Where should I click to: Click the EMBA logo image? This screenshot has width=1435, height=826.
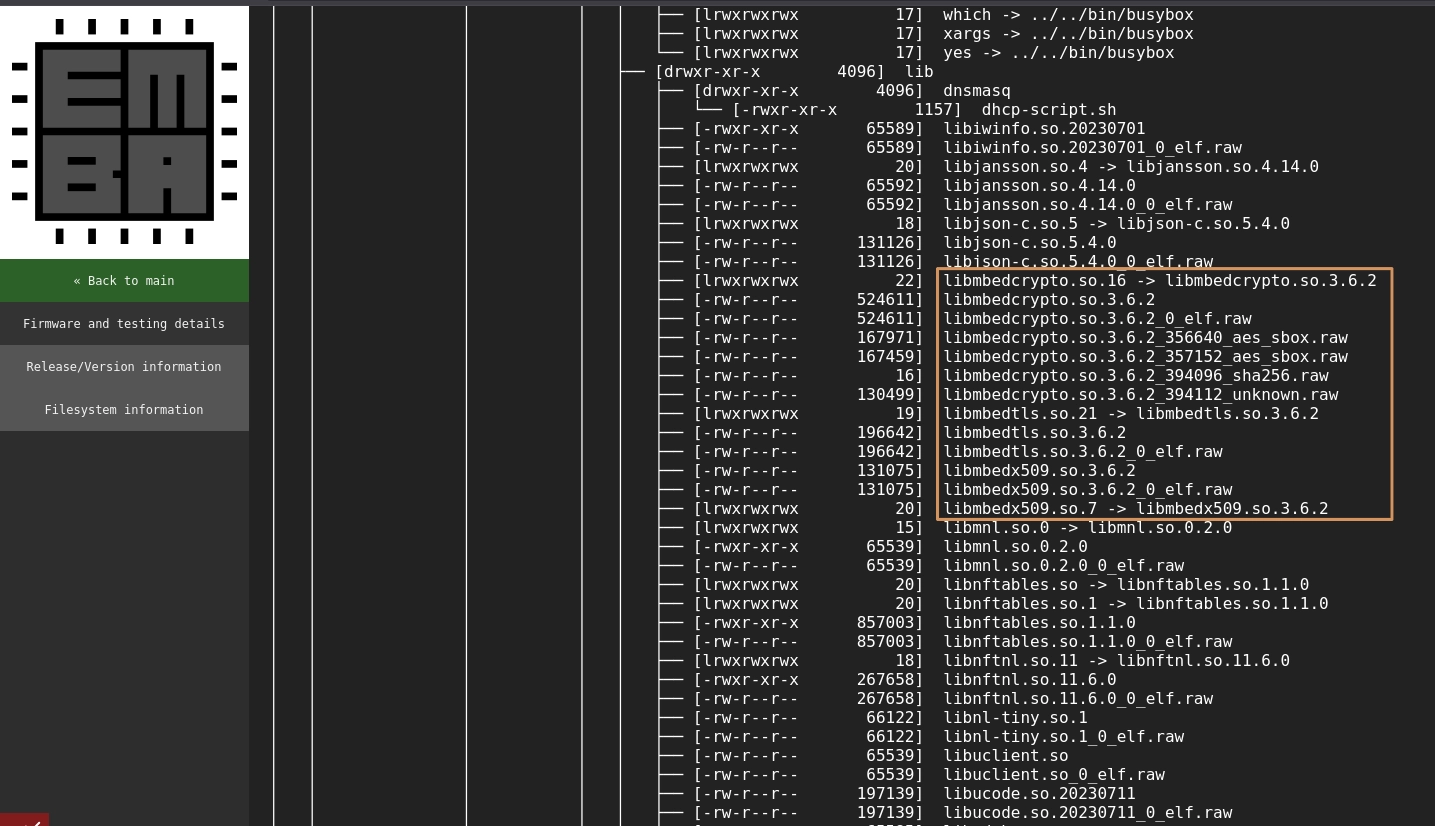124,131
